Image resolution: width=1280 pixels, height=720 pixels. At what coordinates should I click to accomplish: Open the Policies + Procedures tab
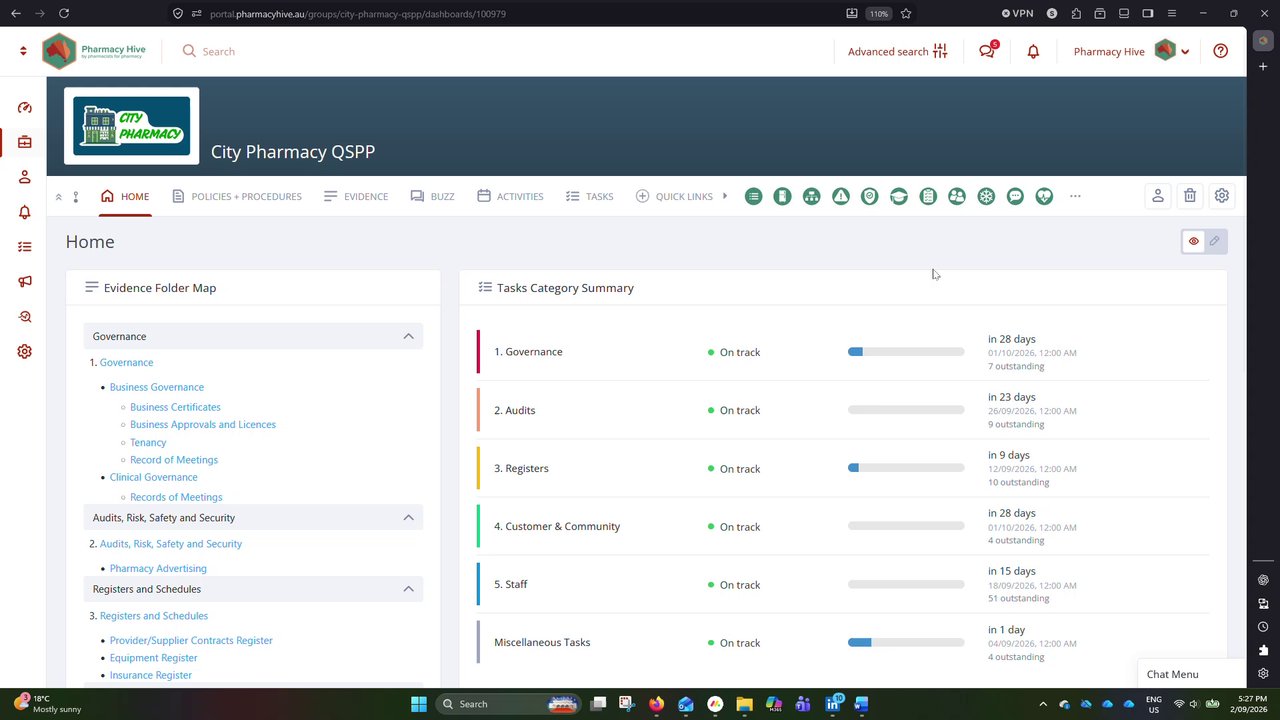(237, 196)
